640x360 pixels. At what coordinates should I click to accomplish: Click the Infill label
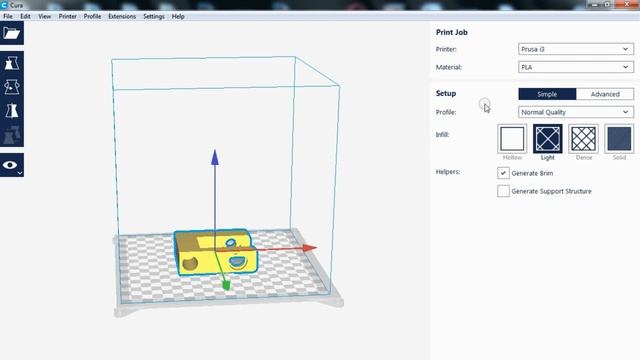tap(442, 134)
